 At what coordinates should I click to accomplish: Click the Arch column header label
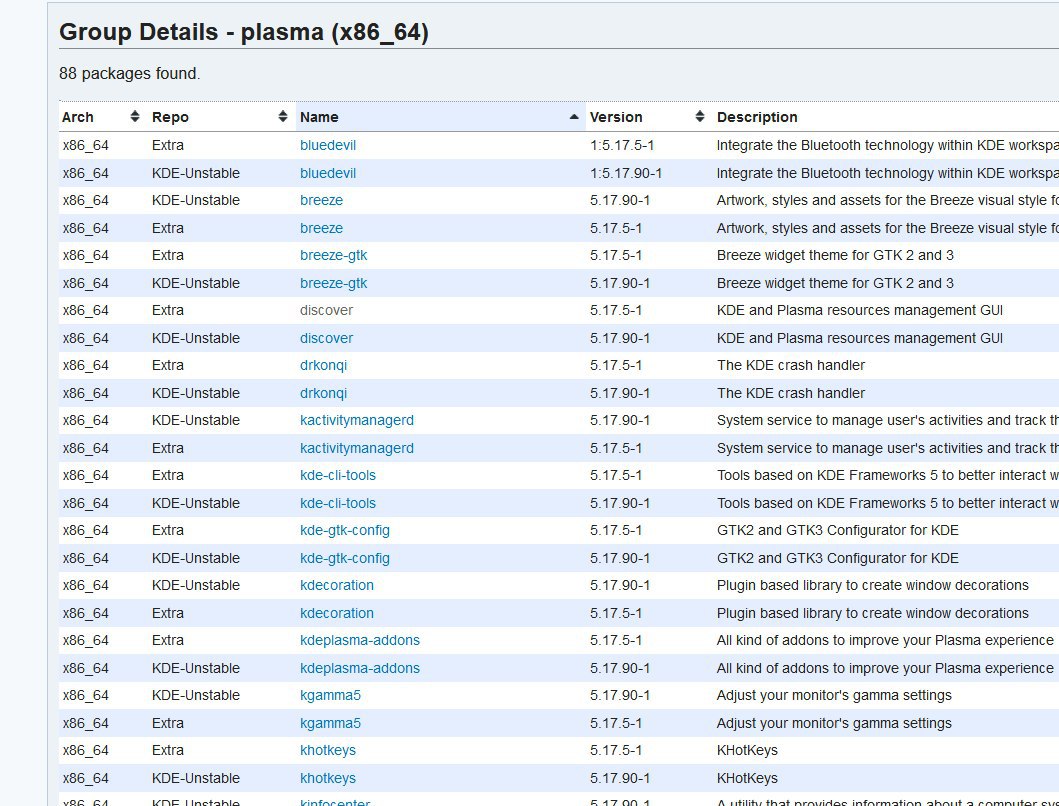78,117
